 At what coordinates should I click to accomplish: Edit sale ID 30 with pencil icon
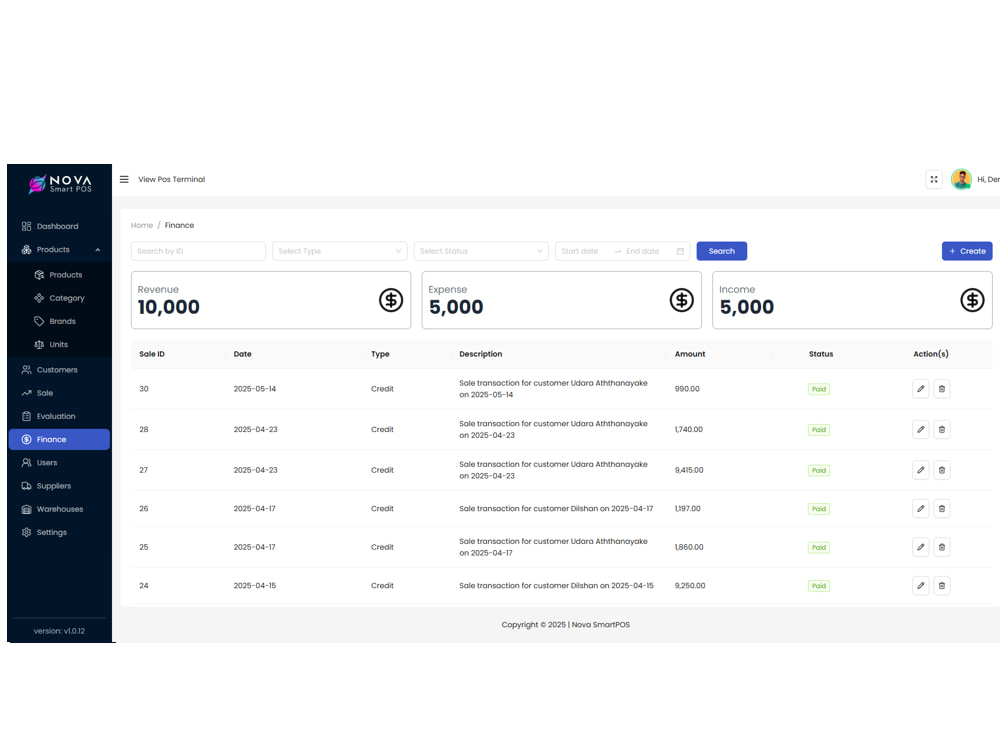coord(920,389)
